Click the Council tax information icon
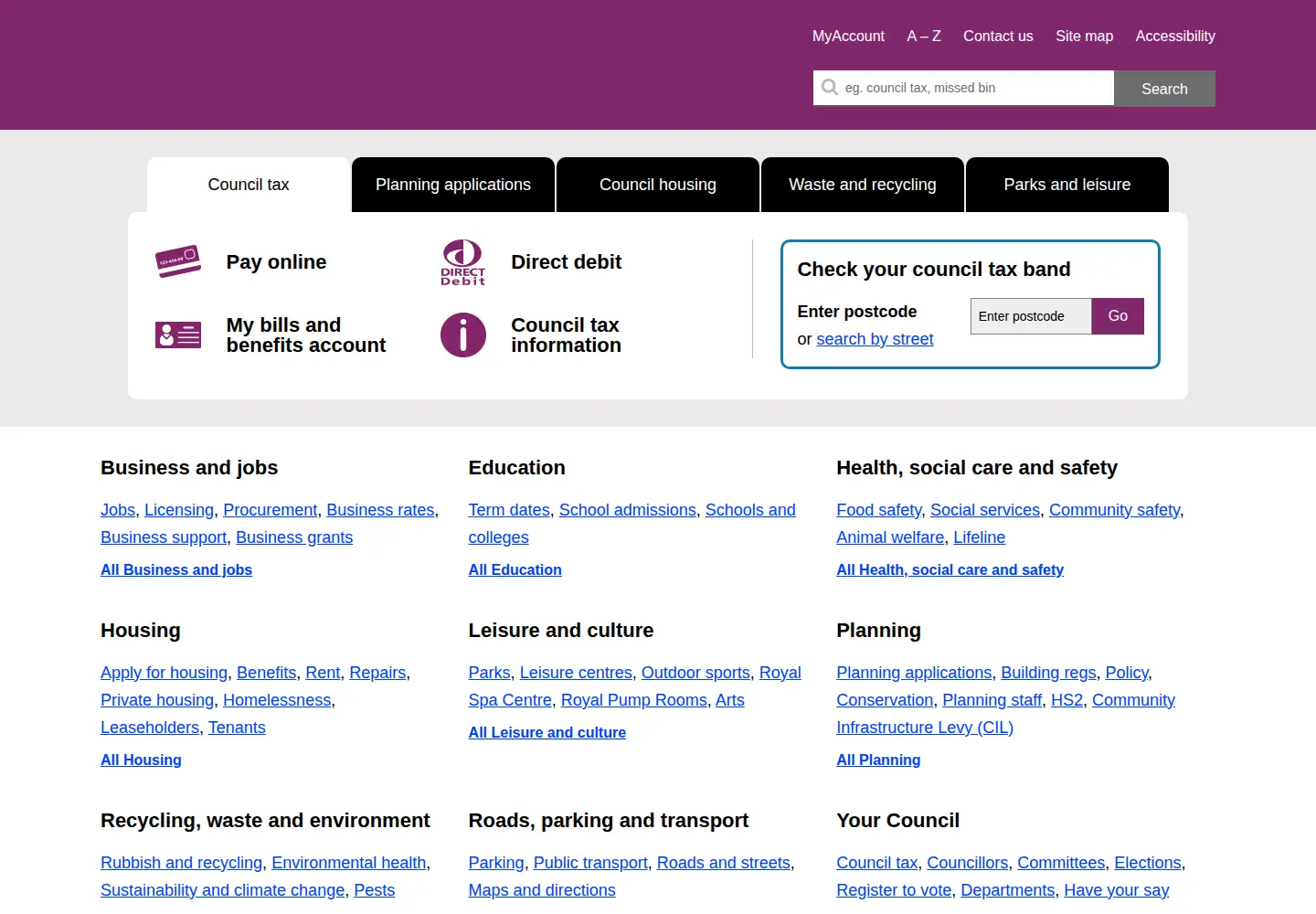 463,335
